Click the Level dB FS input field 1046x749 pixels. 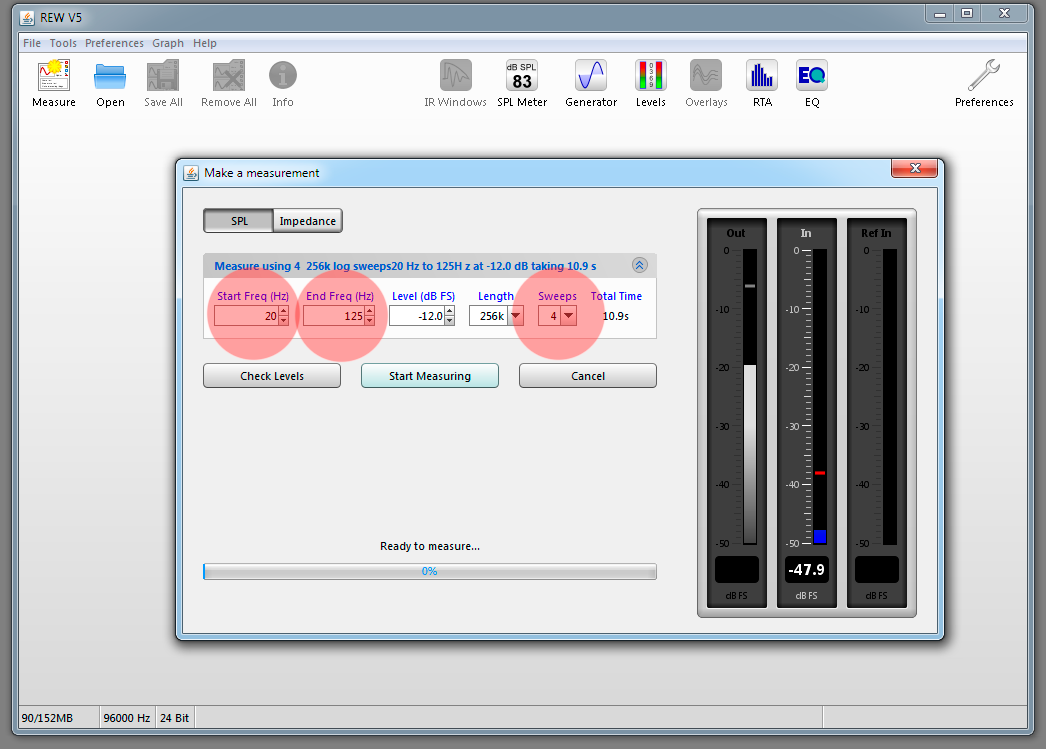(417, 316)
